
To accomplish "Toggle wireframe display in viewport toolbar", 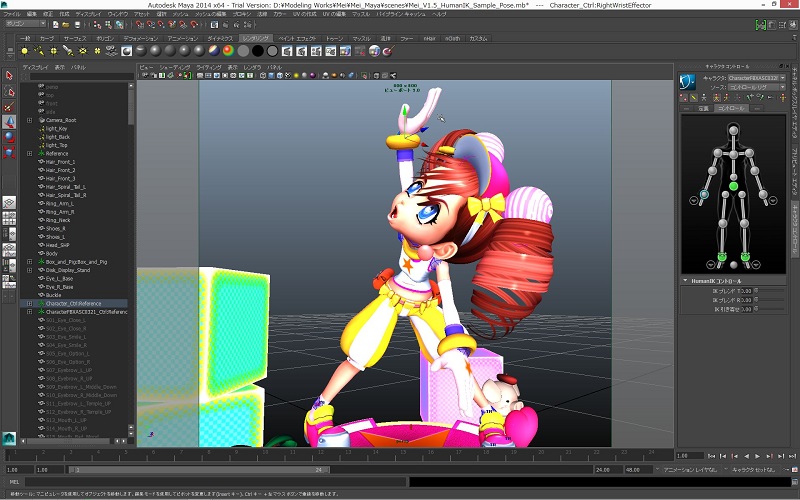I will tap(263, 76).
